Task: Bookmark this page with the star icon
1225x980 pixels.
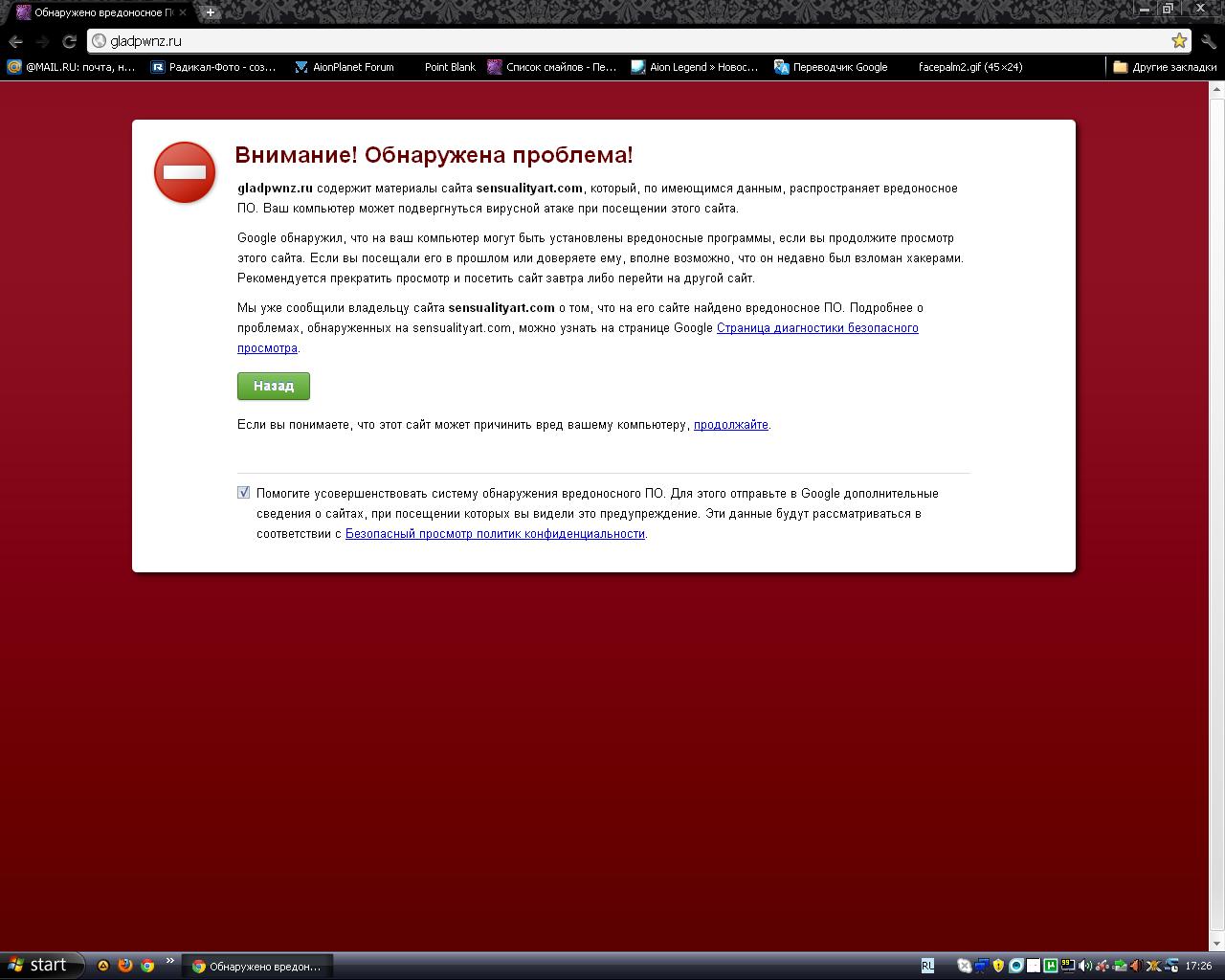Action: click(x=1179, y=40)
